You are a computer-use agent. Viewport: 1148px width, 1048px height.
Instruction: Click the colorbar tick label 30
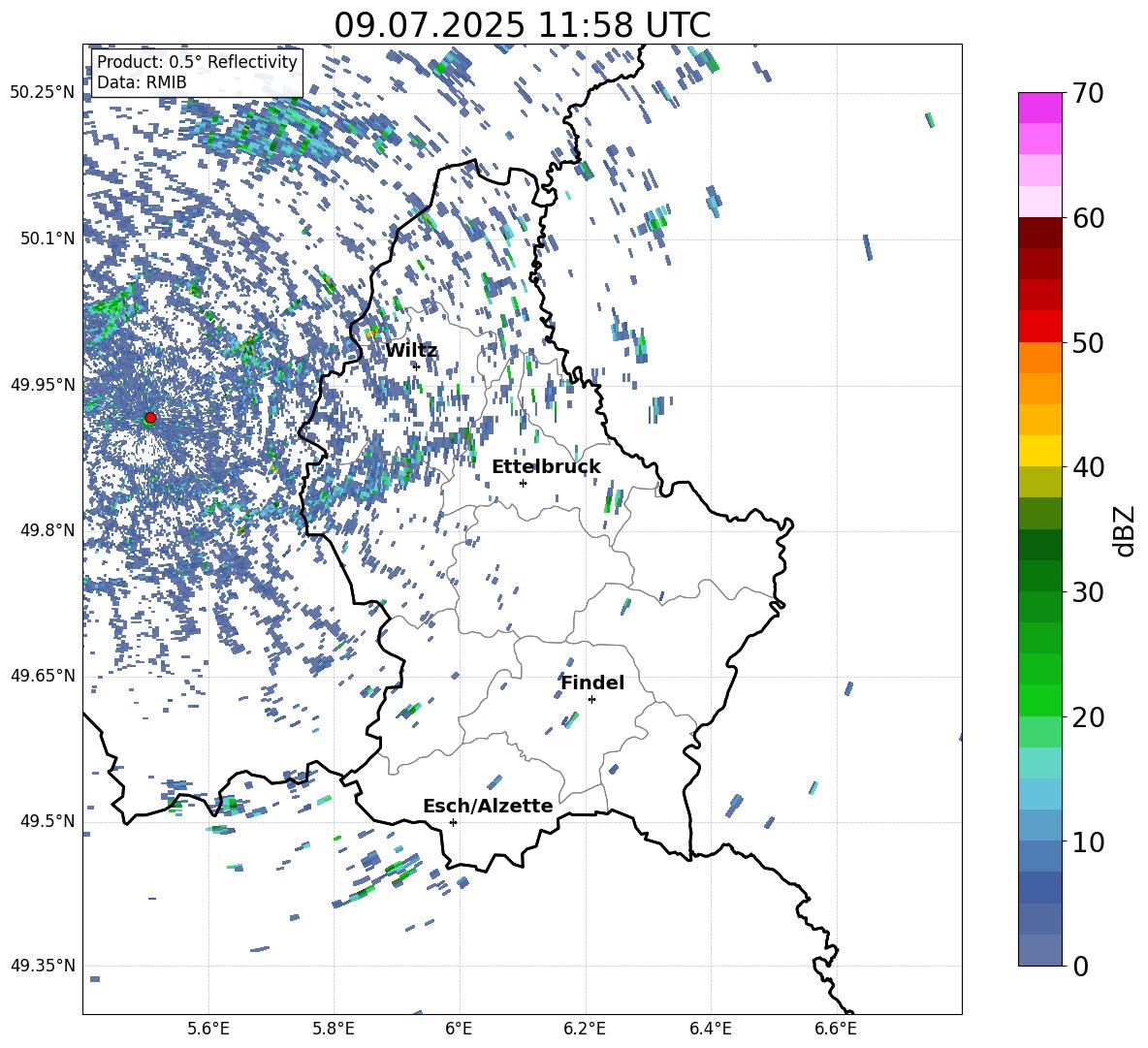click(1088, 591)
